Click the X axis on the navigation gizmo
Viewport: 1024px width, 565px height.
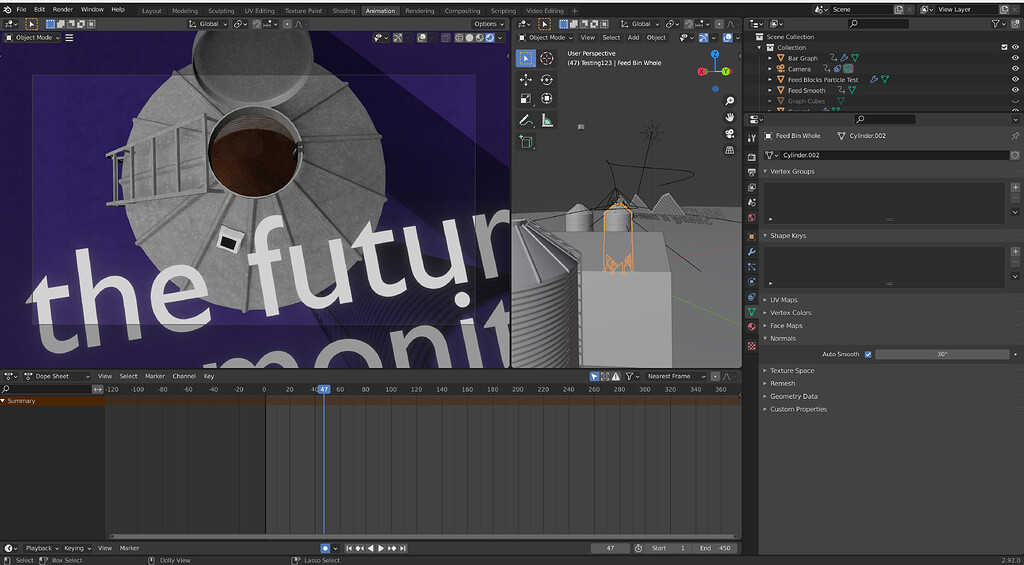702,72
